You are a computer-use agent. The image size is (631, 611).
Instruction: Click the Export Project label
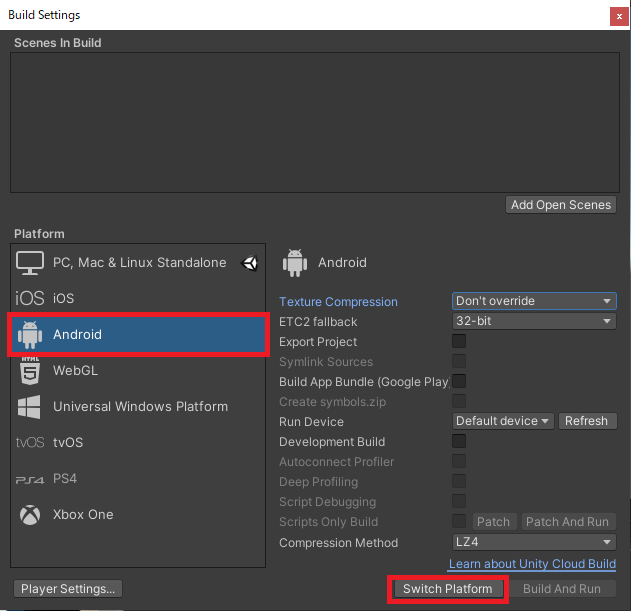[x=318, y=342]
